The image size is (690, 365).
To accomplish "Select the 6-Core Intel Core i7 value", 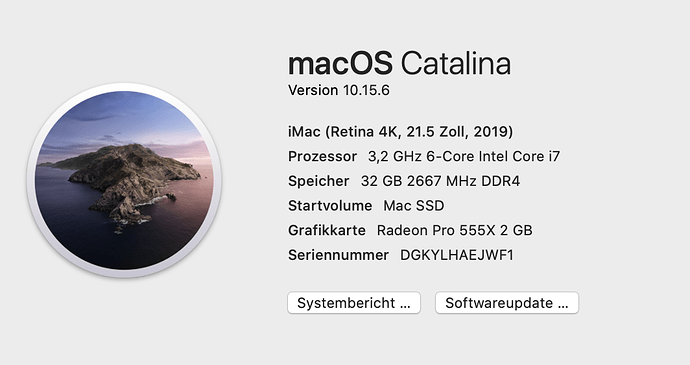I will point(493,156).
